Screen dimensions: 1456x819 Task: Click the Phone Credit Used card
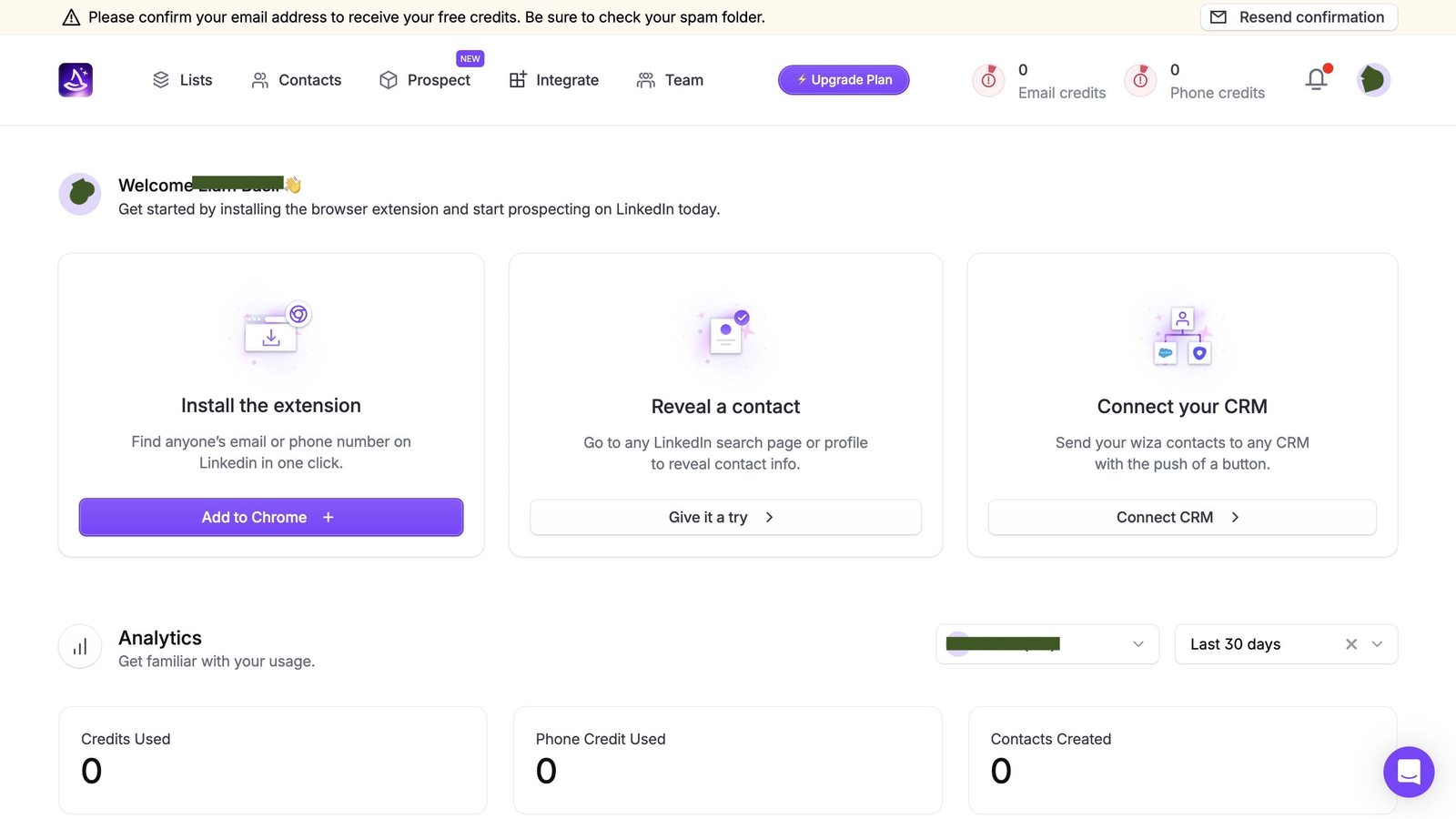click(727, 760)
